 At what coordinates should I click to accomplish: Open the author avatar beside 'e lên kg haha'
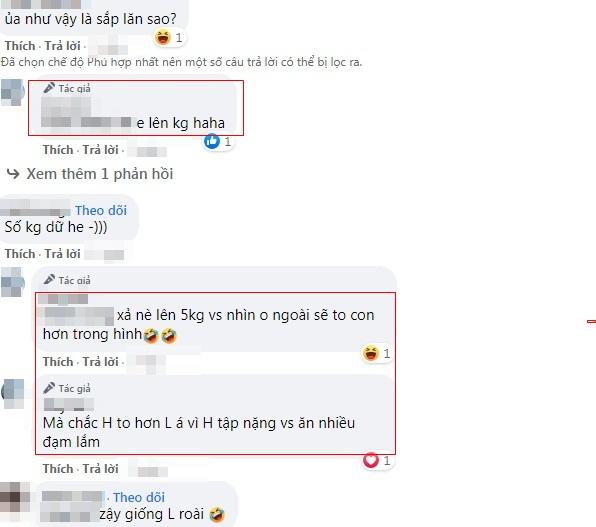click(x=13, y=92)
